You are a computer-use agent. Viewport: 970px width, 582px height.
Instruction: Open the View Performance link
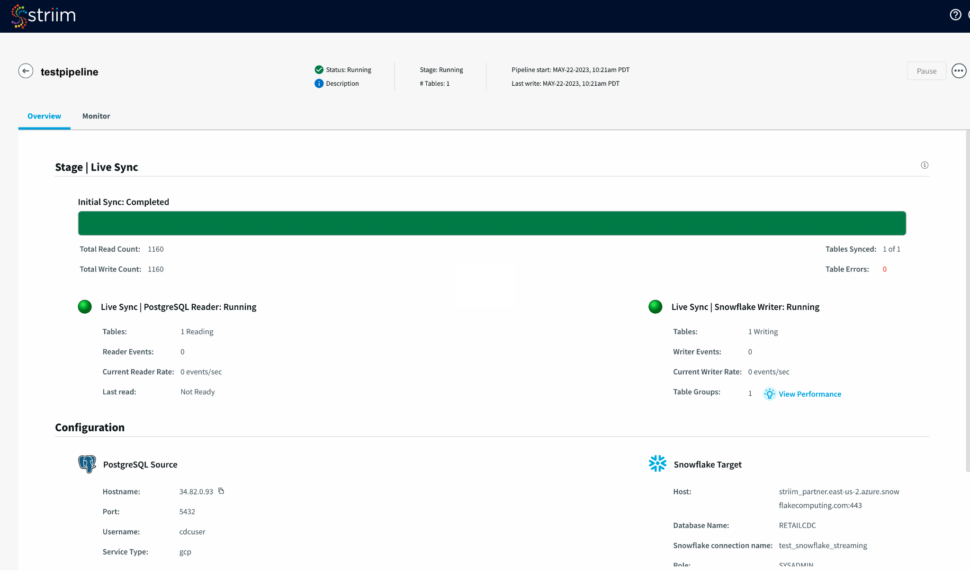tap(809, 394)
